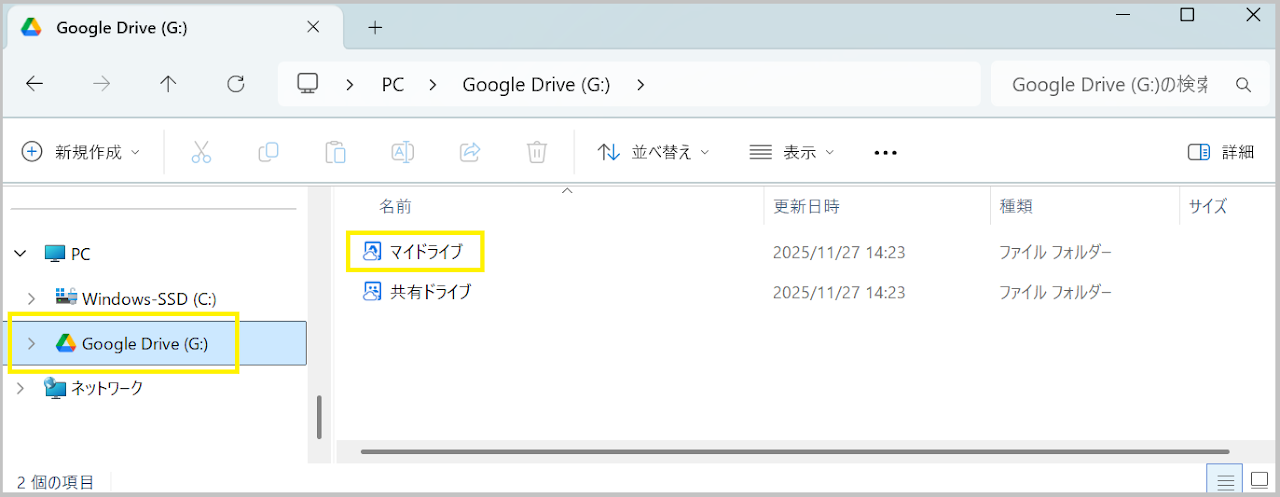Viewport: 1280px width, 497px height.
Task: Toggle the 詳細 details pane
Action: pyautogui.click(x=1220, y=152)
